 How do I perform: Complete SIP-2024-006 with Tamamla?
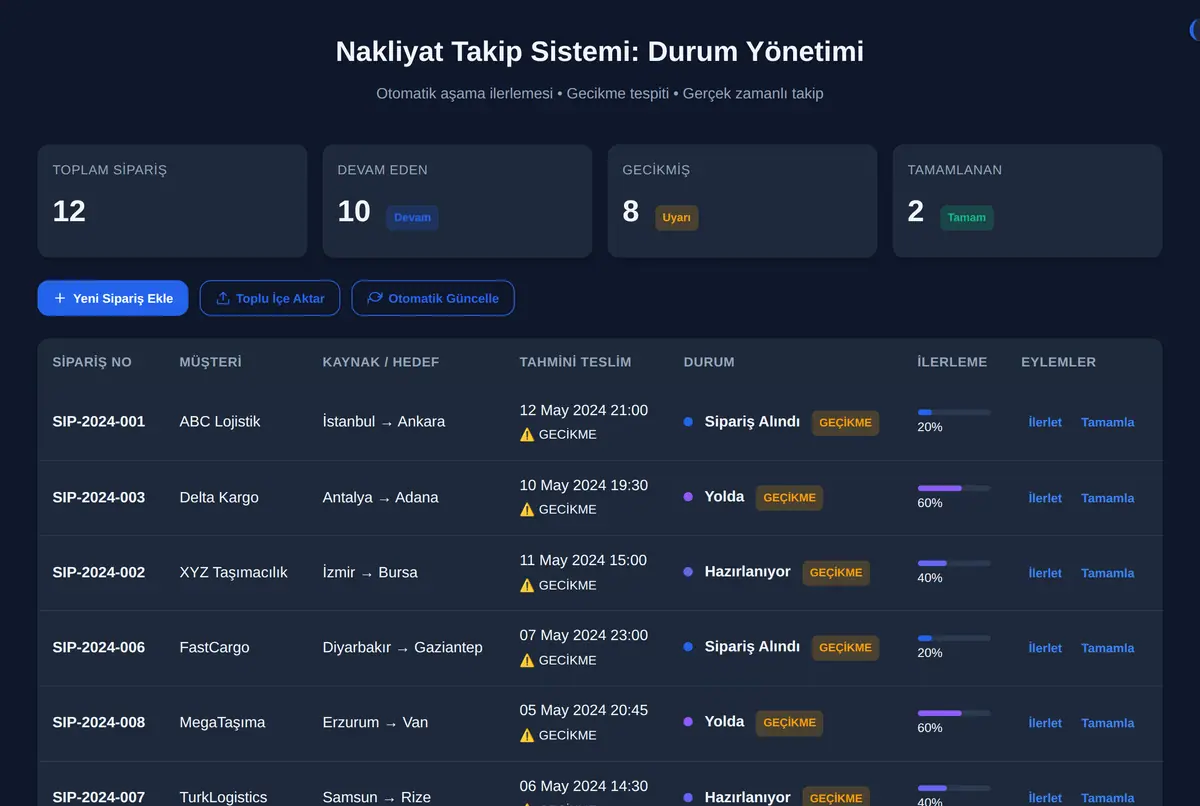(x=1108, y=648)
